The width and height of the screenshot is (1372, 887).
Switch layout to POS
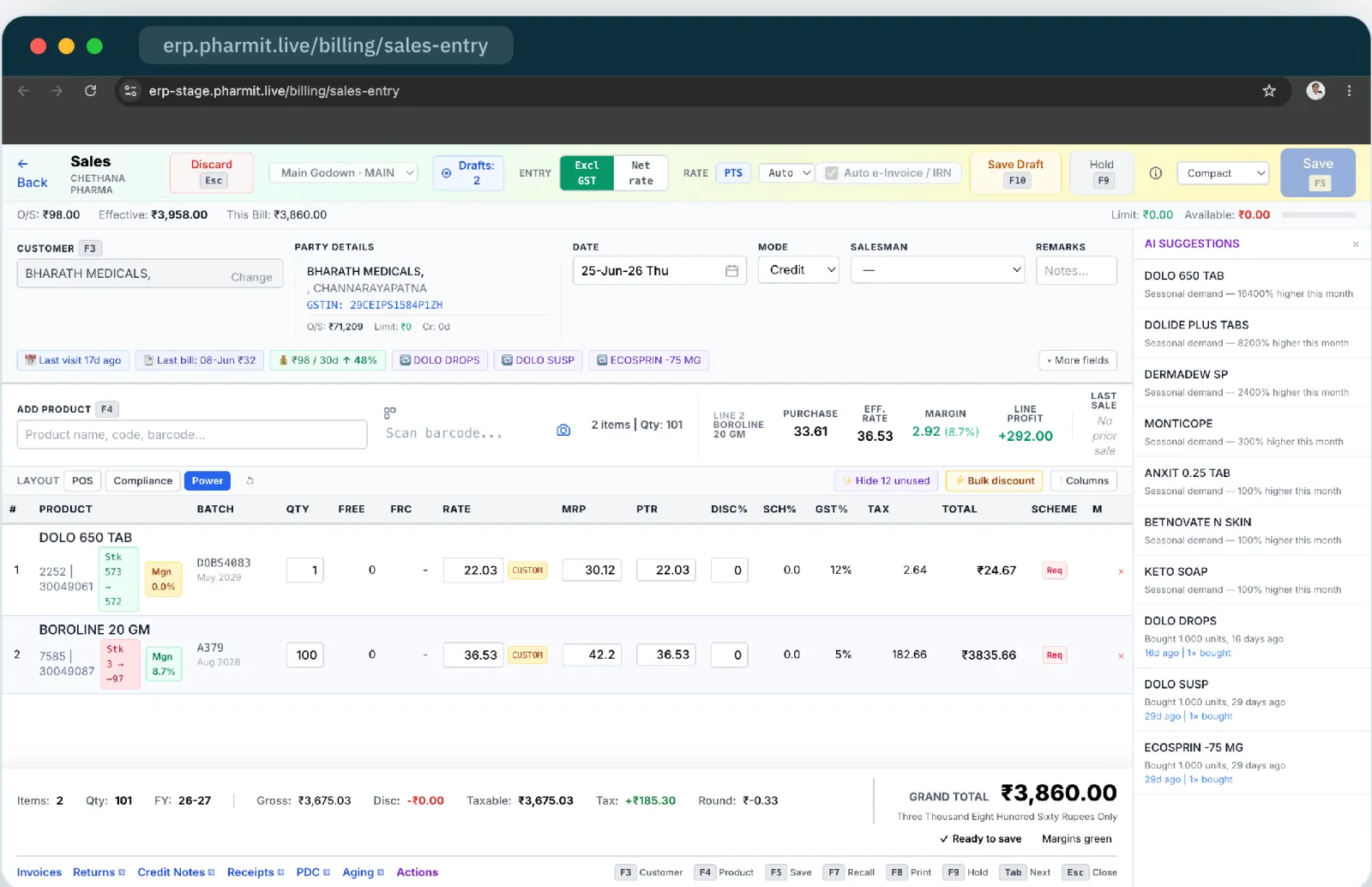(x=82, y=480)
